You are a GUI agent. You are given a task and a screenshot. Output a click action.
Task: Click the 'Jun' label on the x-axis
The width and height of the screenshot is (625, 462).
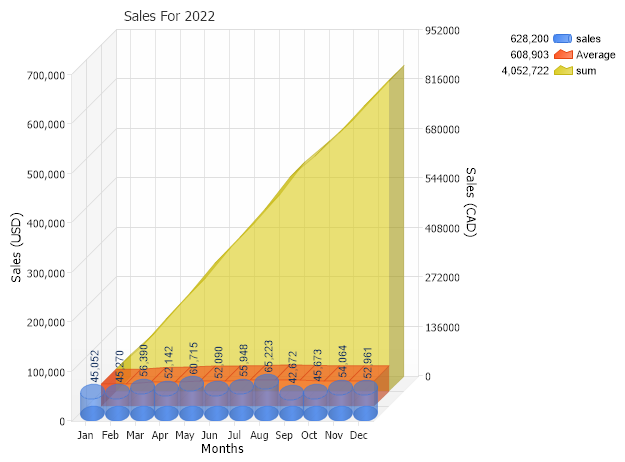[209, 436]
